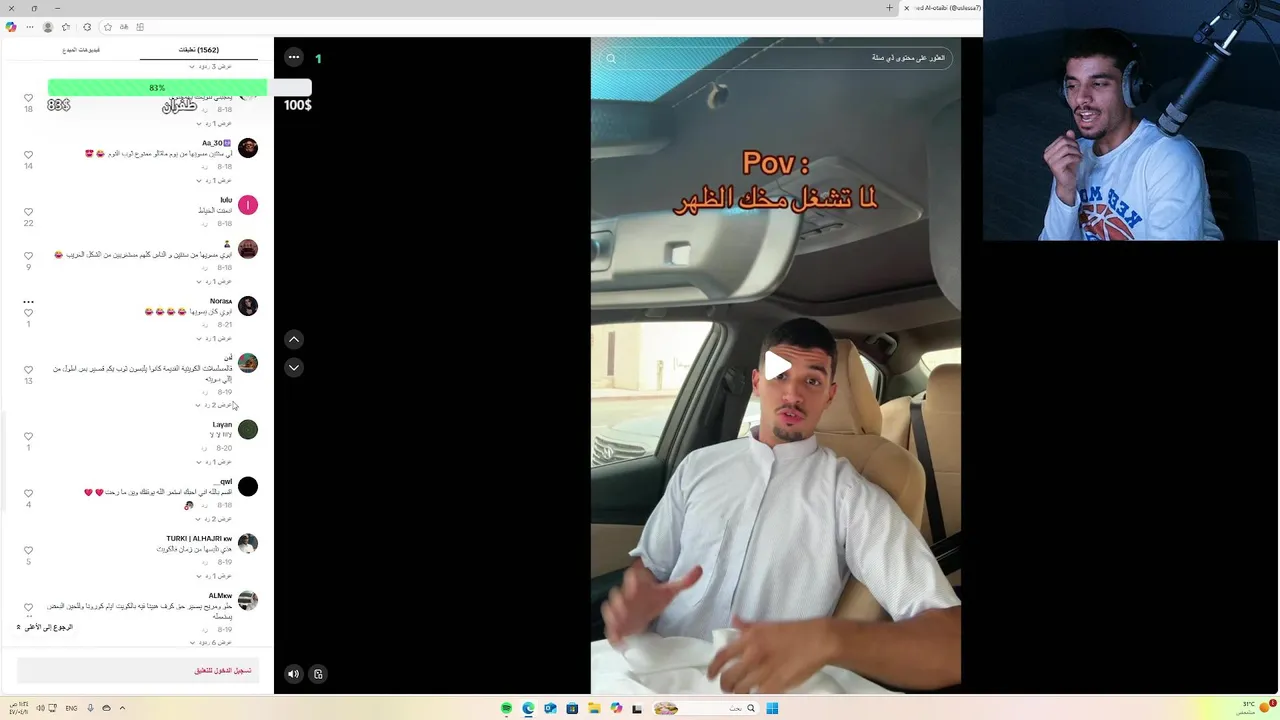Like __qwl's comment
Image resolution: width=1280 pixels, height=720 pixels.
pyautogui.click(x=28, y=493)
